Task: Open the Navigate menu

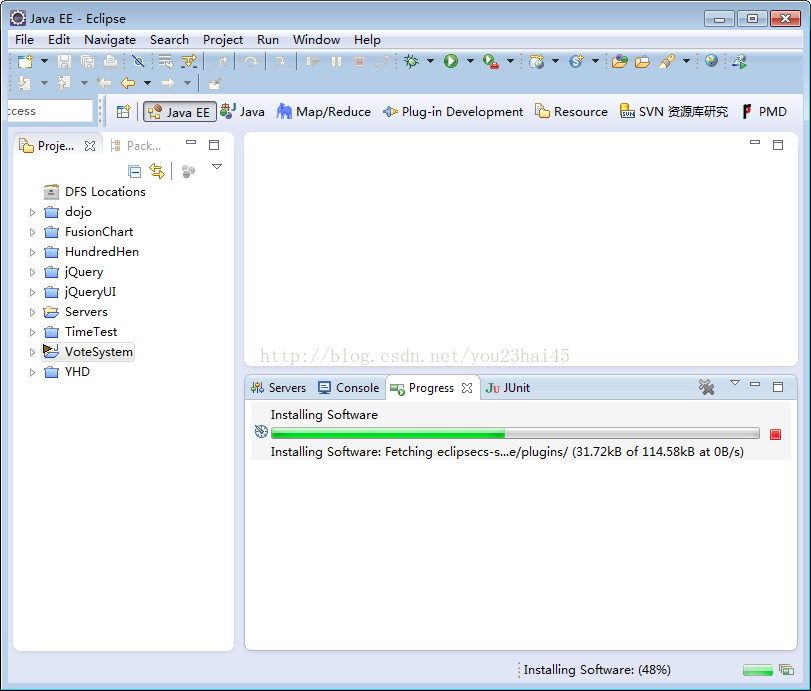Action: pyautogui.click(x=110, y=40)
